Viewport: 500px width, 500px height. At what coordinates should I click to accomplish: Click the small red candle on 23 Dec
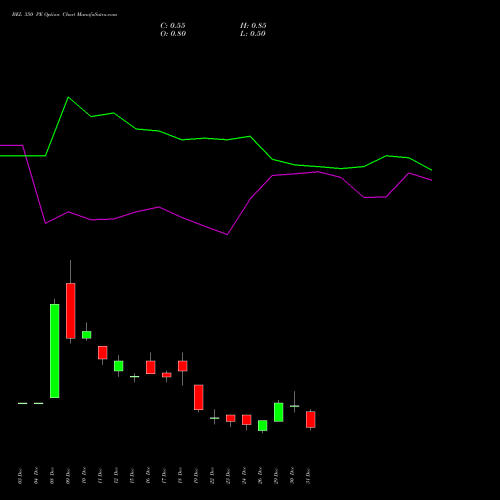(231, 418)
